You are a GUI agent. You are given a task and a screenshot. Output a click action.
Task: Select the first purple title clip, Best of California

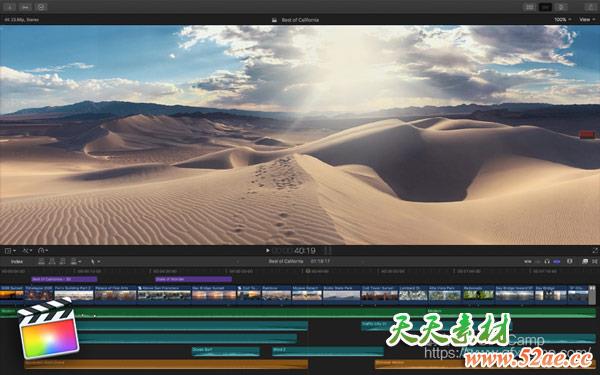tap(64, 279)
